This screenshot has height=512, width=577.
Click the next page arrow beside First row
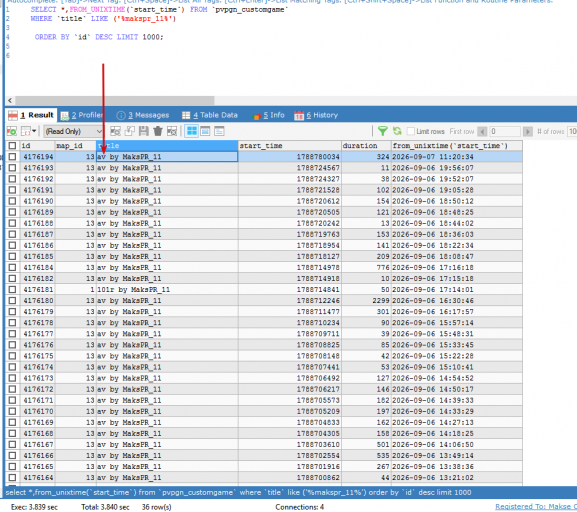pyautogui.click(x=528, y=131)
